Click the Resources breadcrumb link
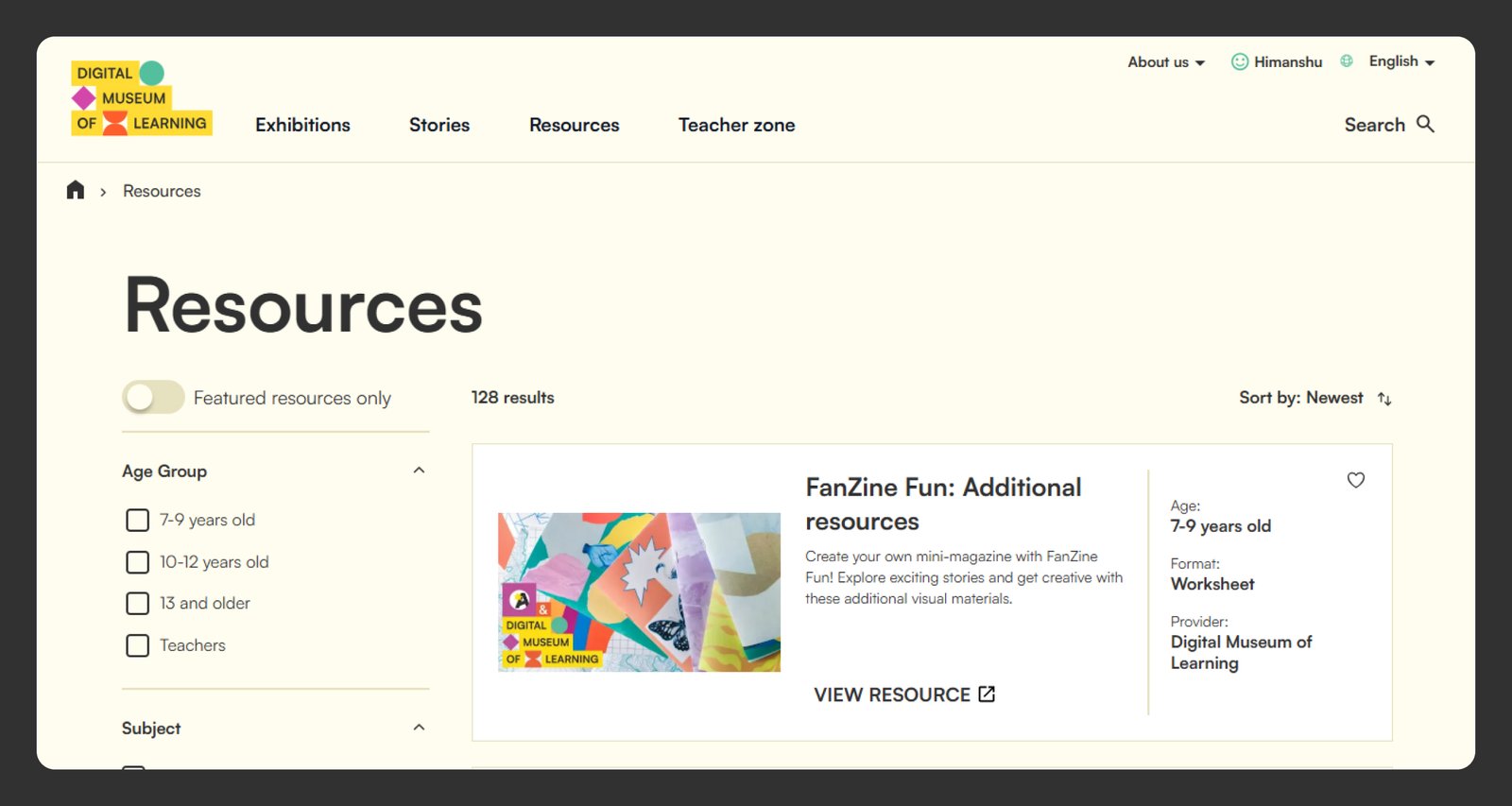This screenshot has width=1512, height=806. [x=162, y=191]
